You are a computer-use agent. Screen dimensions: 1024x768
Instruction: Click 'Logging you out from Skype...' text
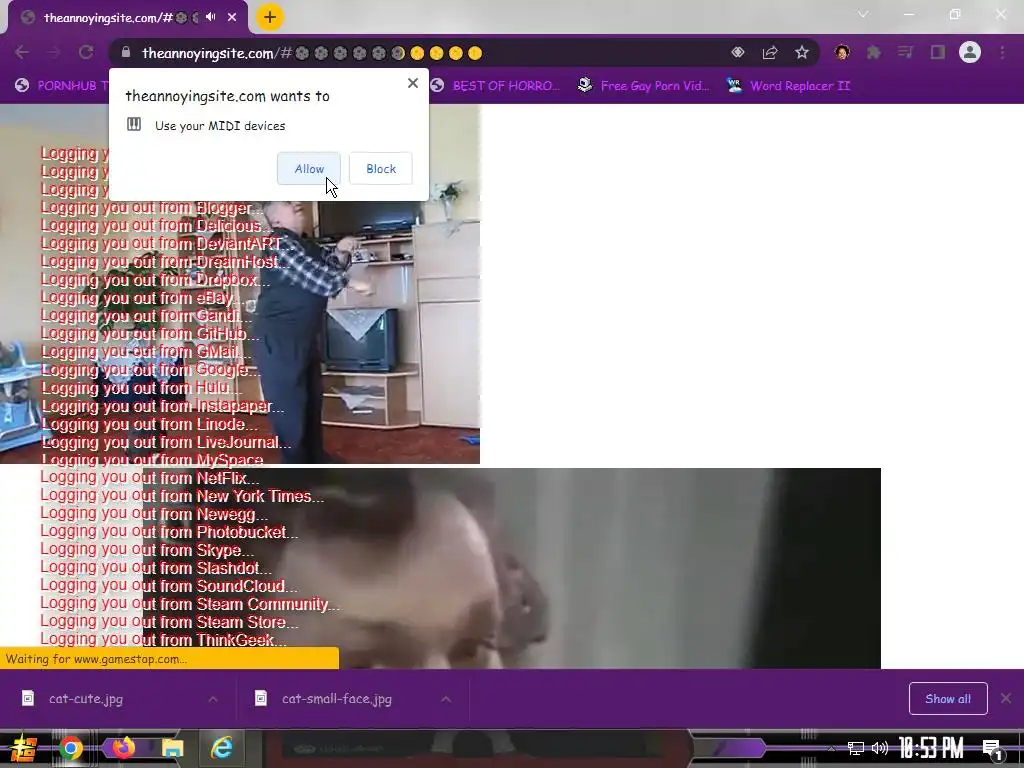coord(147,551)
